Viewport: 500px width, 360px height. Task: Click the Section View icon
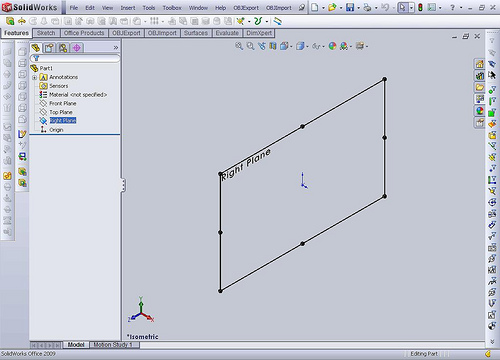[273, 46]
